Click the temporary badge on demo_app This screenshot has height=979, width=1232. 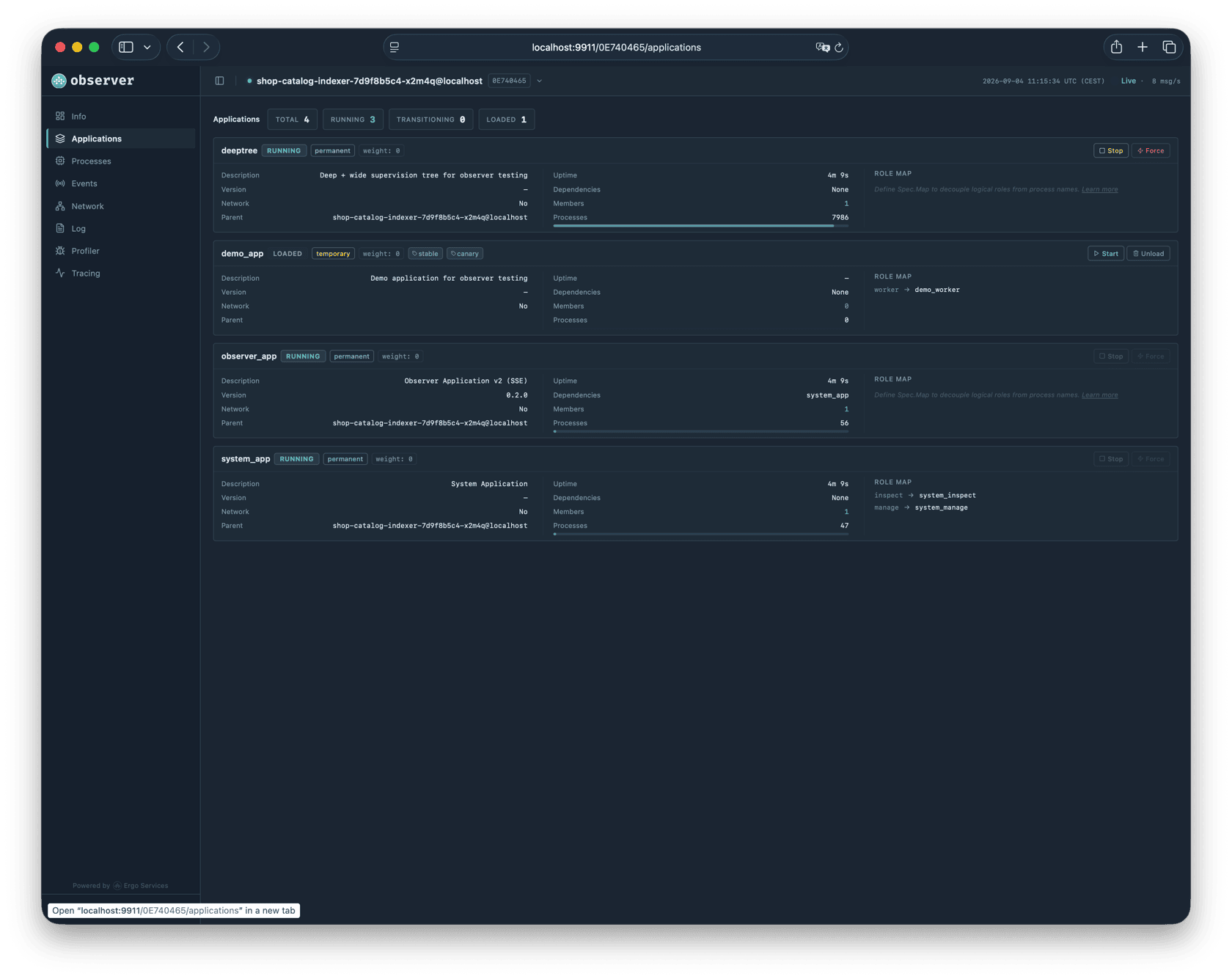(x=333, y=254)
